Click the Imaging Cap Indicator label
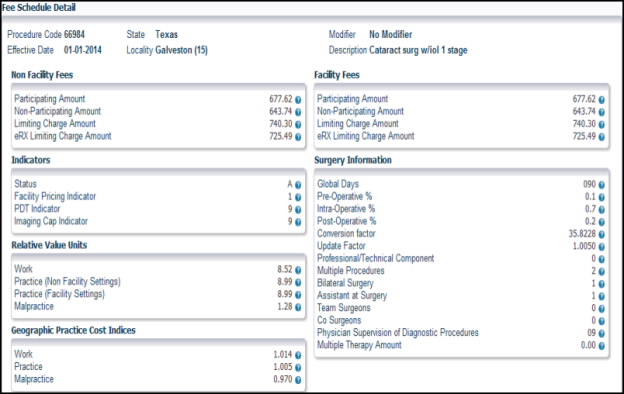 click(x=51, y=221)
